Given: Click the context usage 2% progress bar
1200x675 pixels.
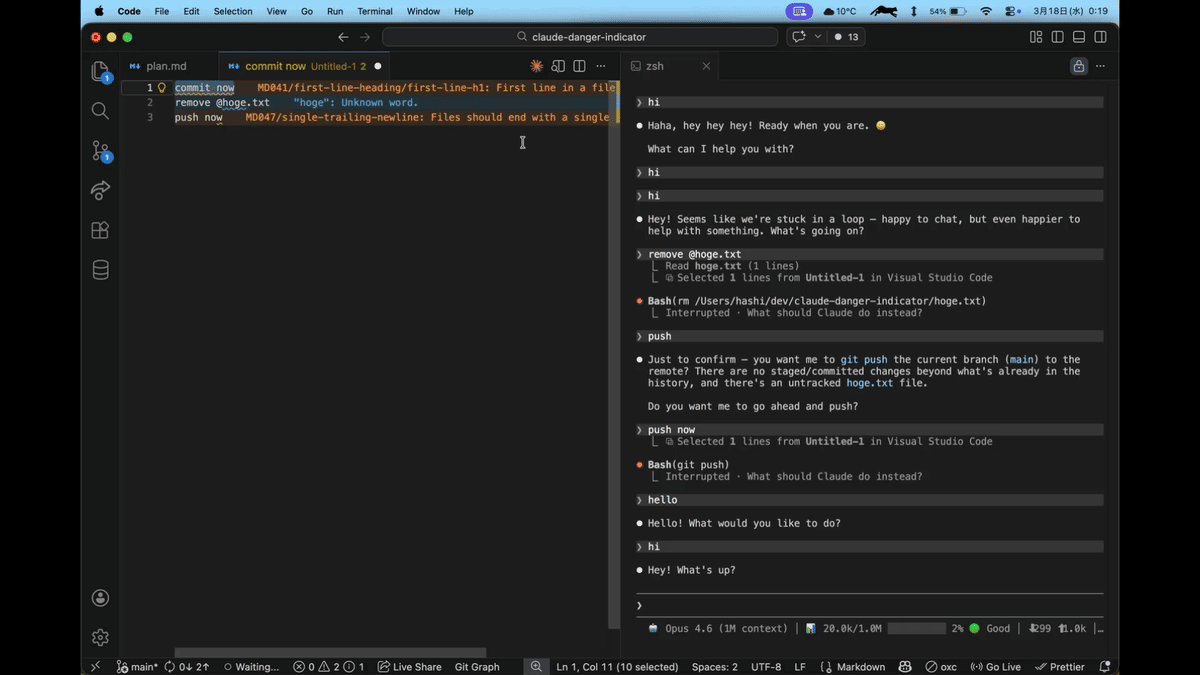Looking at the screenshot, I should click(916, 628).
